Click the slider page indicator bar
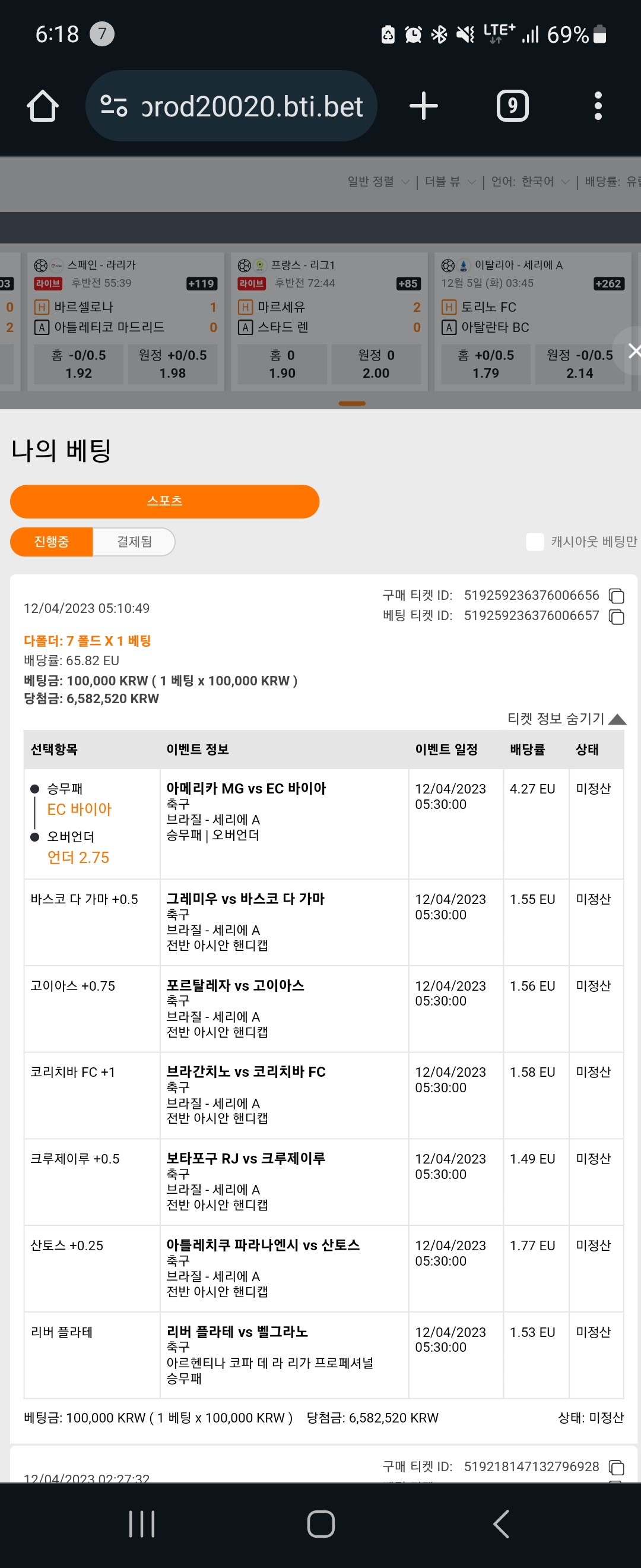 [x=352, y=403]
